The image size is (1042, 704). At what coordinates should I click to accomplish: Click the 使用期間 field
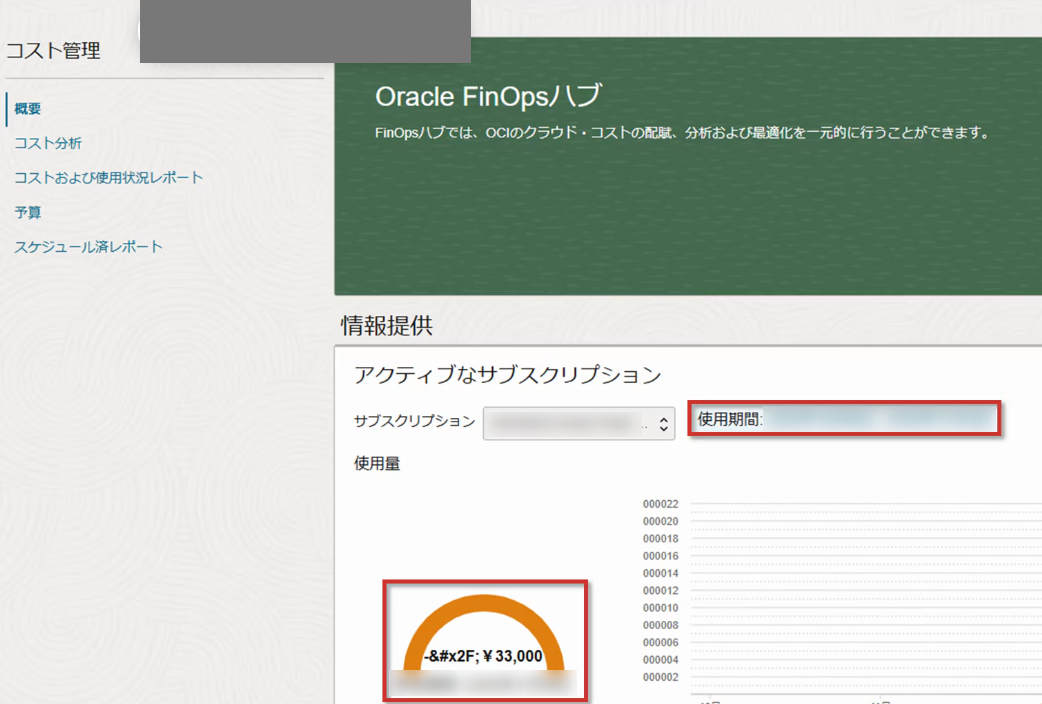point(844,419)
